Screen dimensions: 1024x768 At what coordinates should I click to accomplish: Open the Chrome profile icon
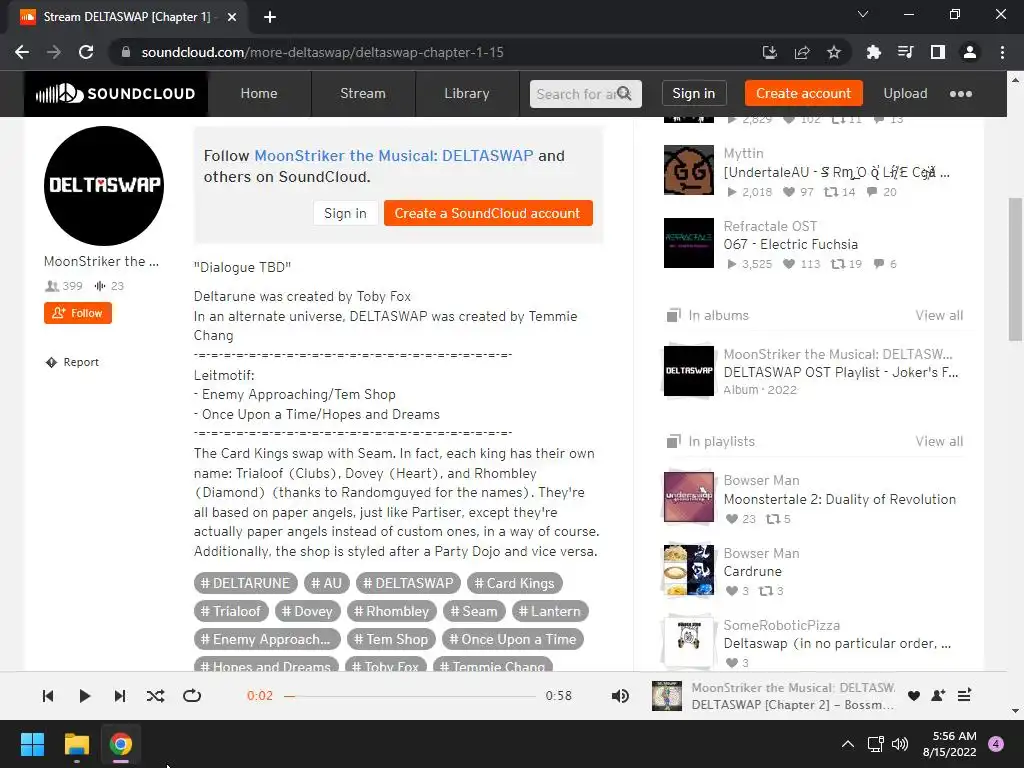point(970,52)
